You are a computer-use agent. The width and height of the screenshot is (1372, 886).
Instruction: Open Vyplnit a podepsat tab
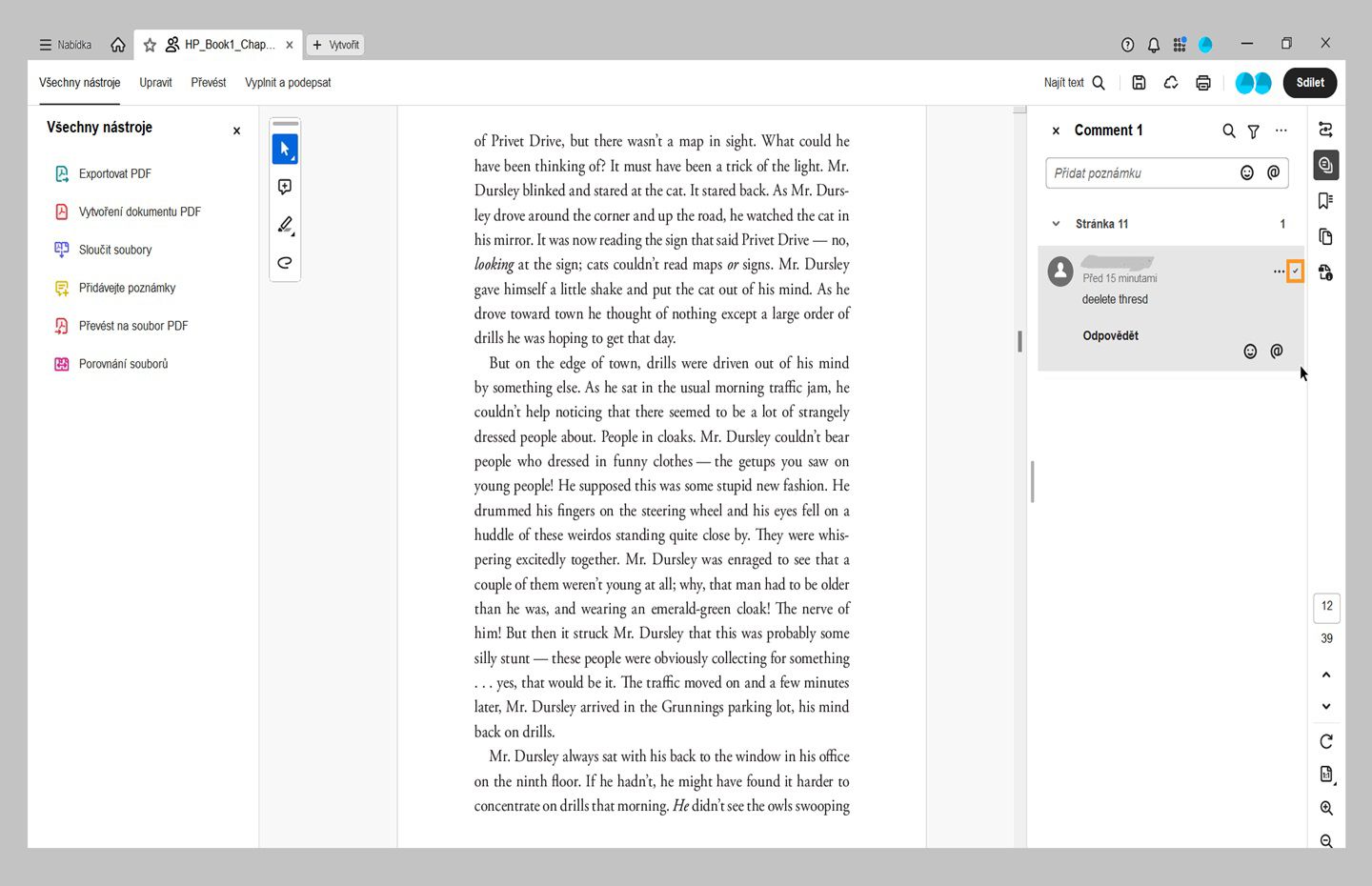[x=288, y=83]
